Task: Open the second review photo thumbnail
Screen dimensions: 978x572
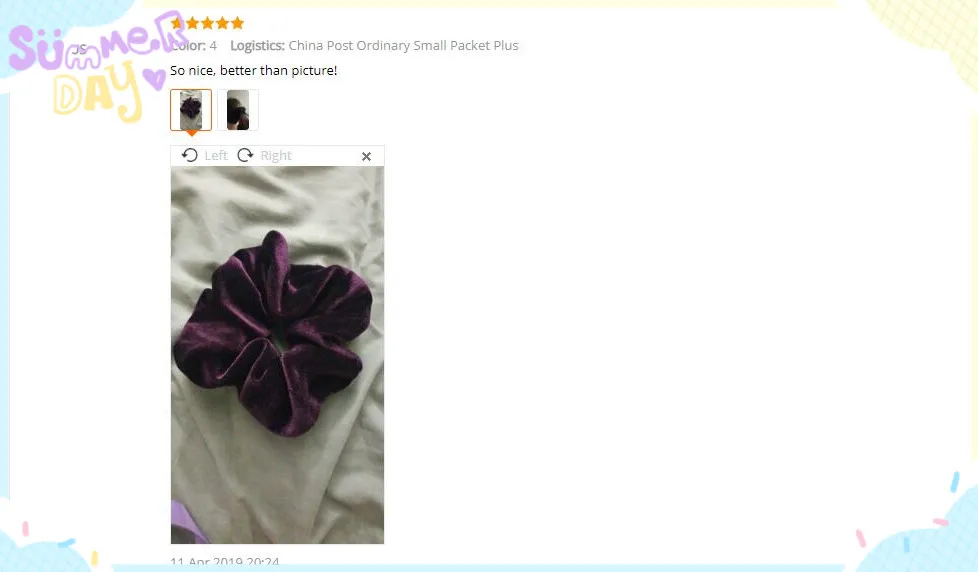Action: 238,110
